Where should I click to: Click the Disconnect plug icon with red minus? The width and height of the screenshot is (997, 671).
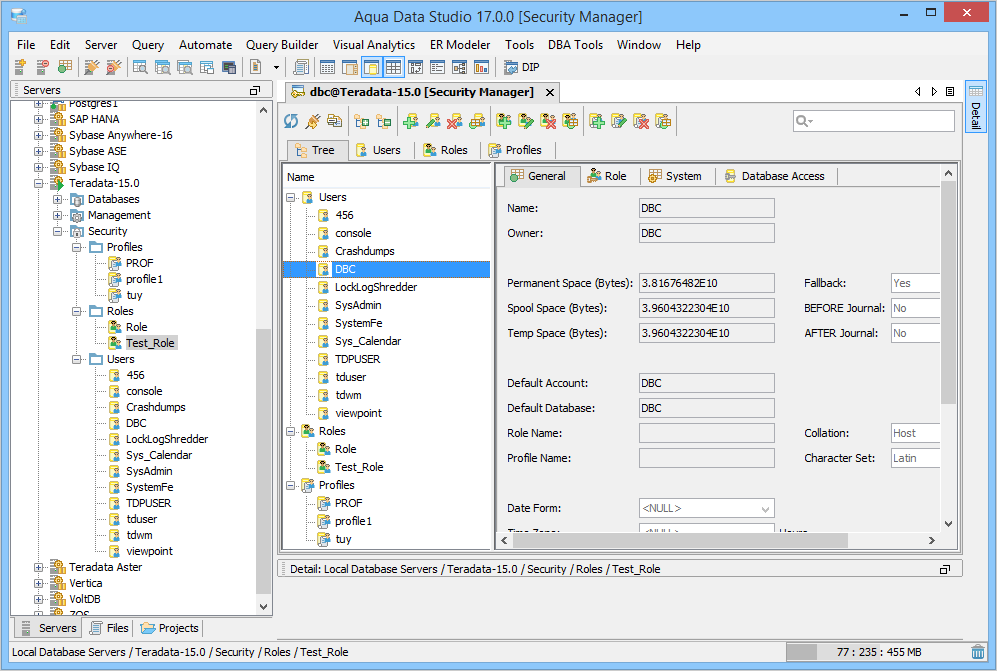(114, 67)
